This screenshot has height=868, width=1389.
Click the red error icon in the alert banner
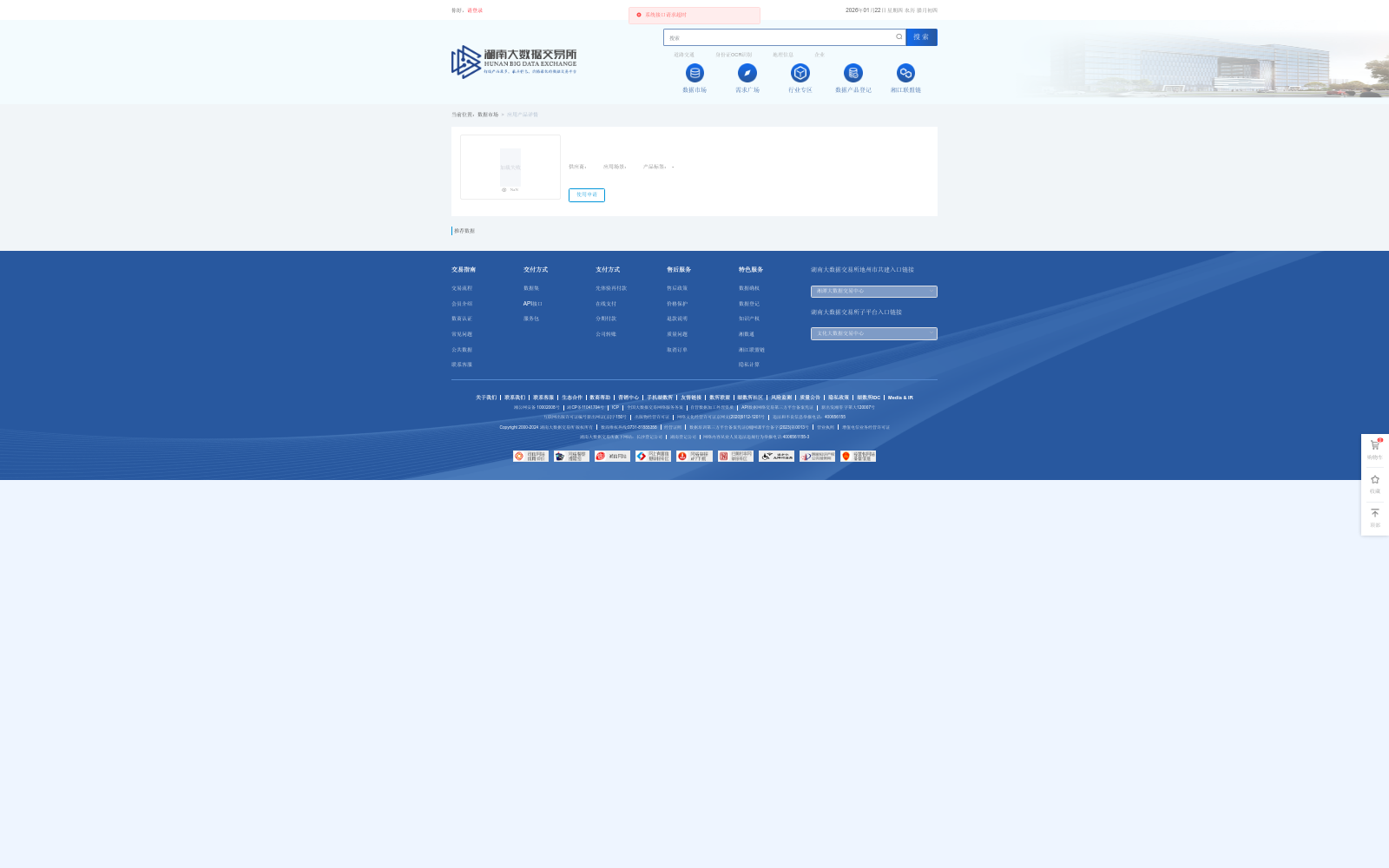click(639, 15)
